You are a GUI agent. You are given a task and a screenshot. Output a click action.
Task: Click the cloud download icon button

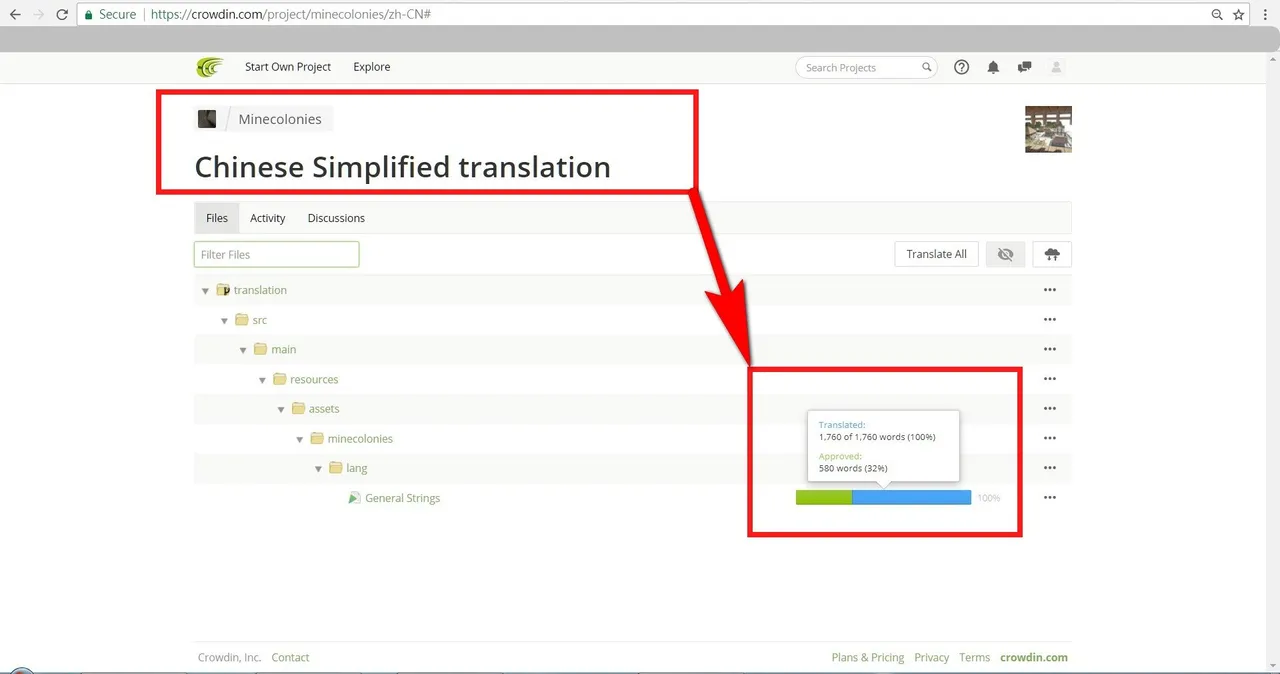1052,254
